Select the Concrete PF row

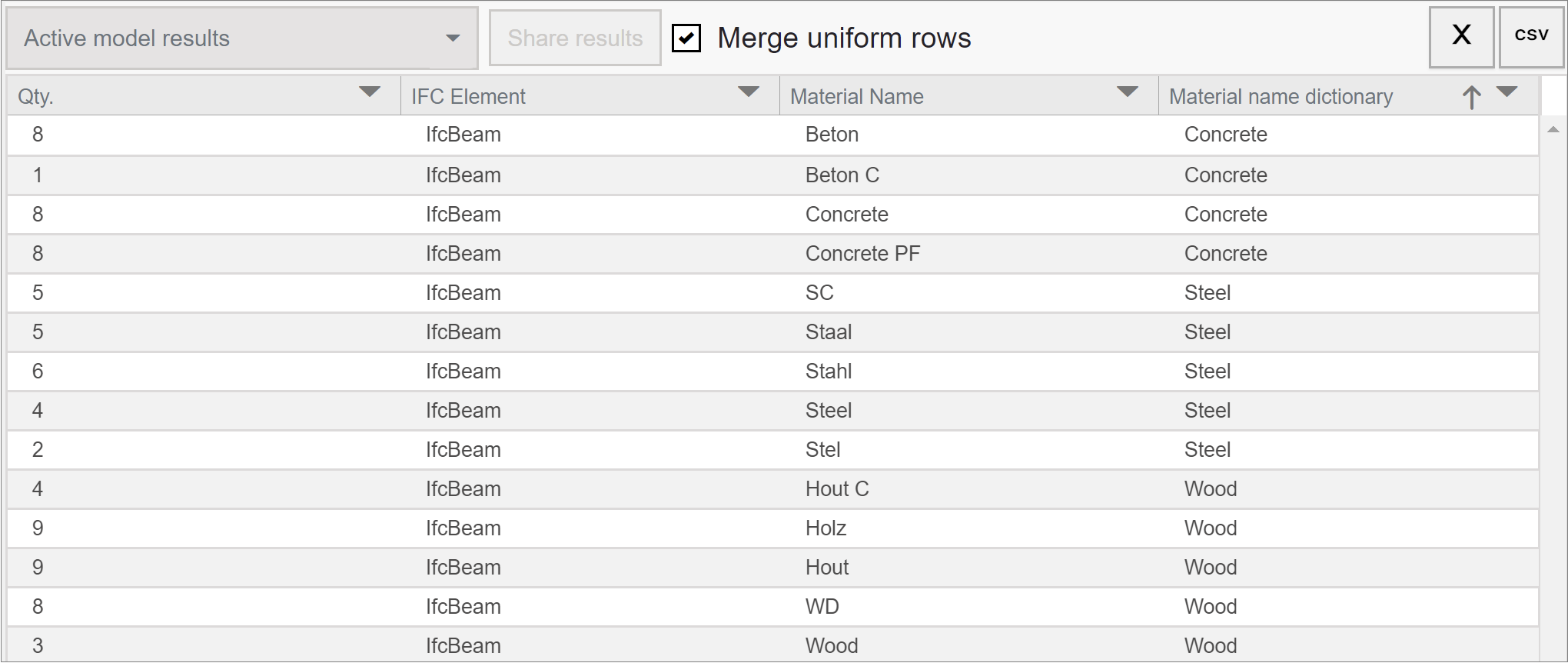862,254
